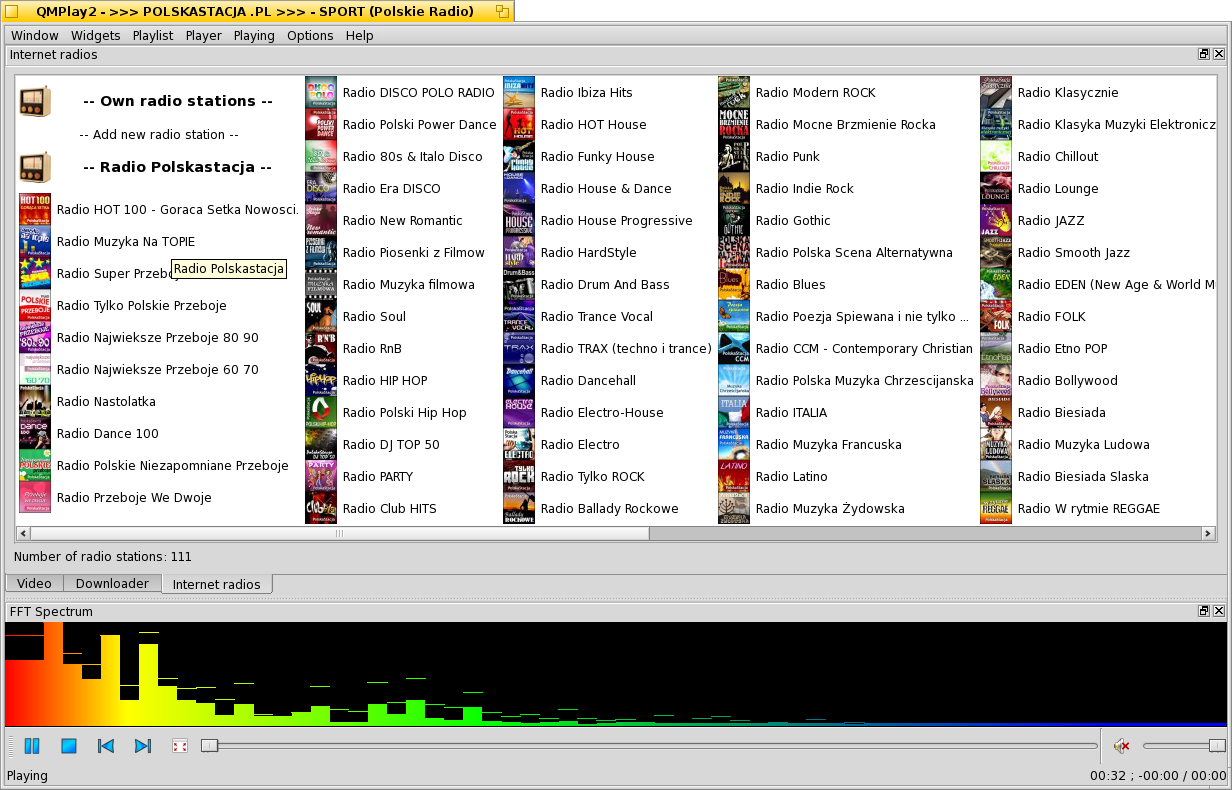Go to previous playlist entry
The width and height of the screenshot is (1232, 790).
pyautogui.click(x=106, y=746)
